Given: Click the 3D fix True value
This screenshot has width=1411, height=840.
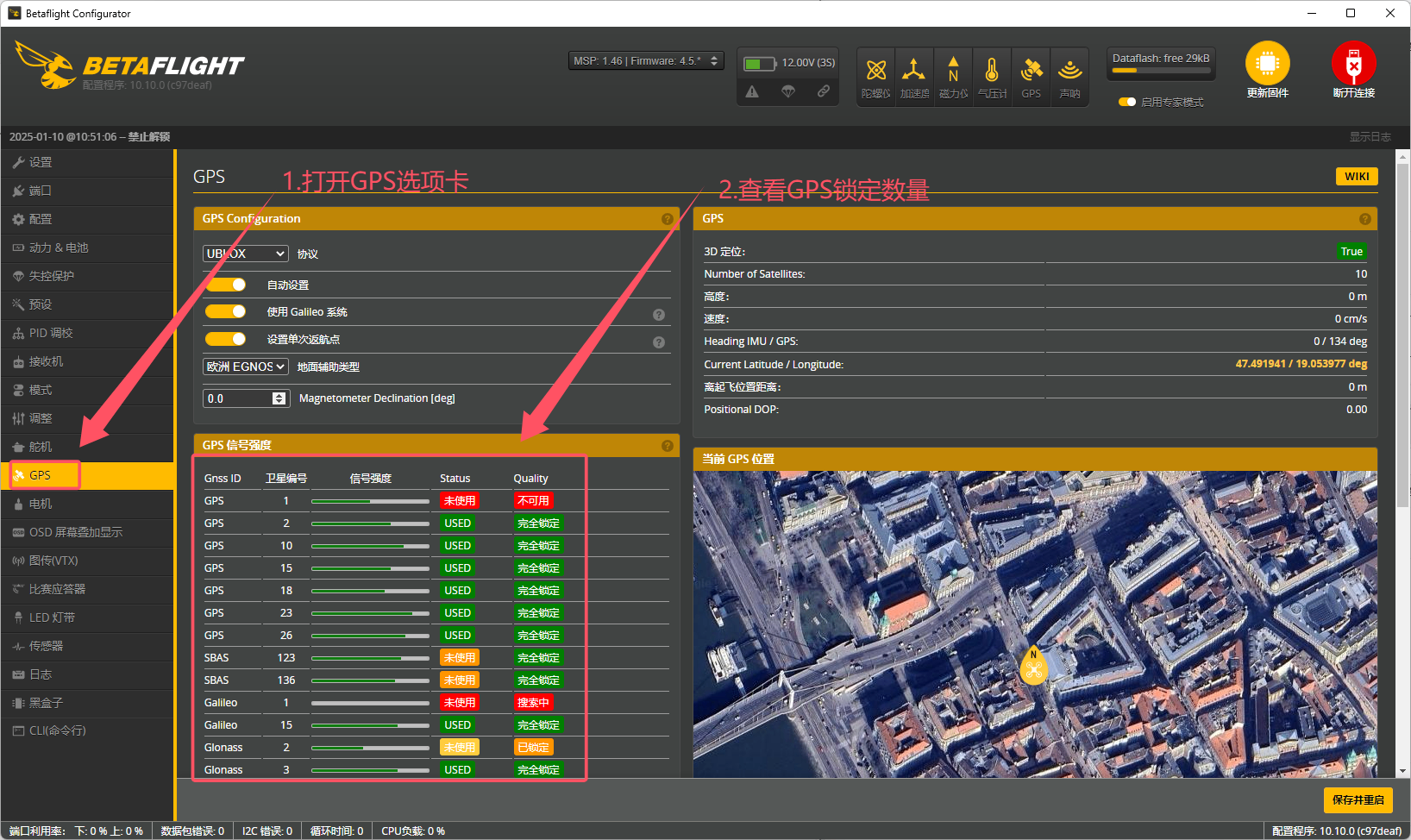Looking at the screenshot, I should click(1351, 252).
